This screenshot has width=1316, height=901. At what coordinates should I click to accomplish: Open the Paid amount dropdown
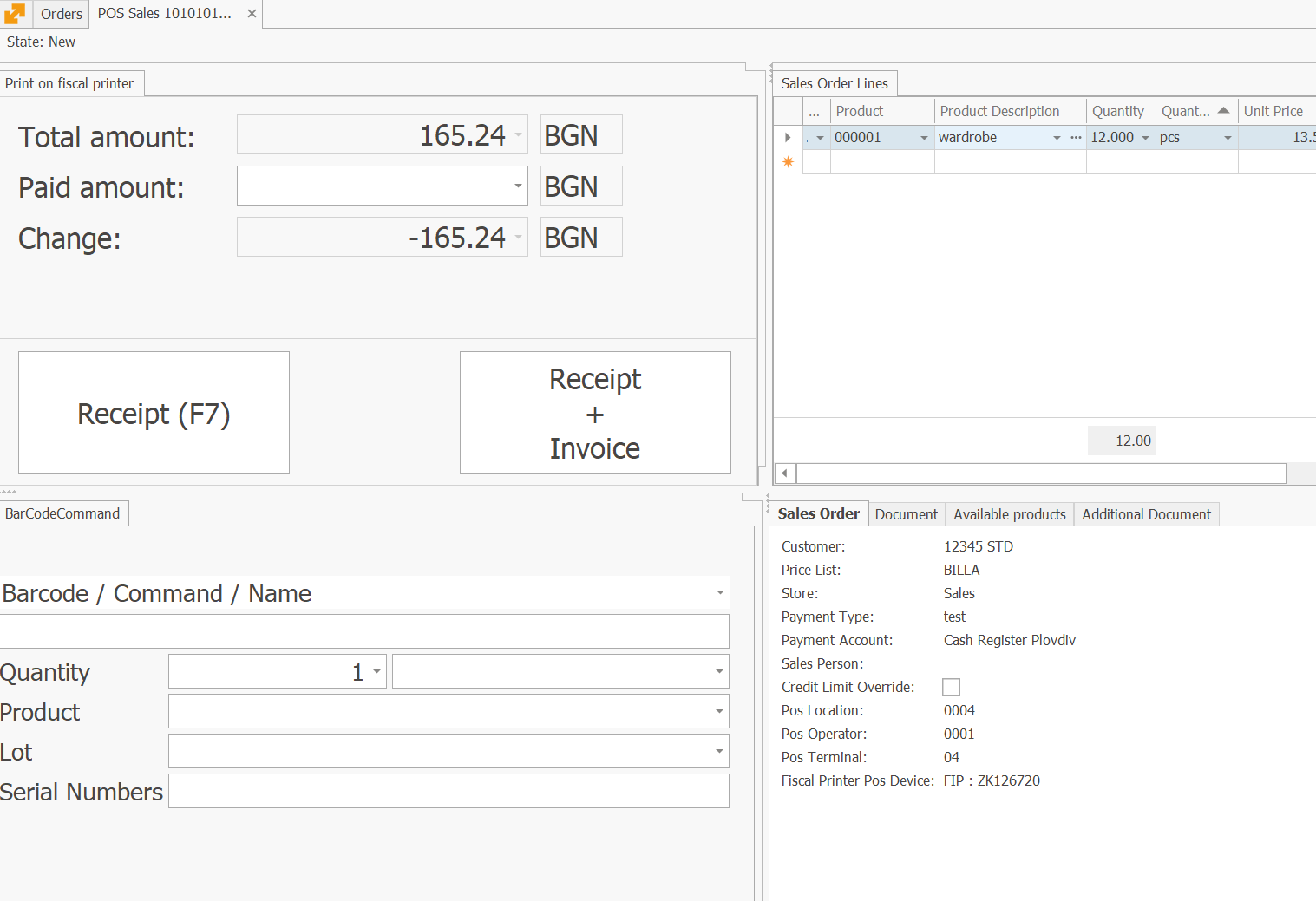click(x=518, y=186)
